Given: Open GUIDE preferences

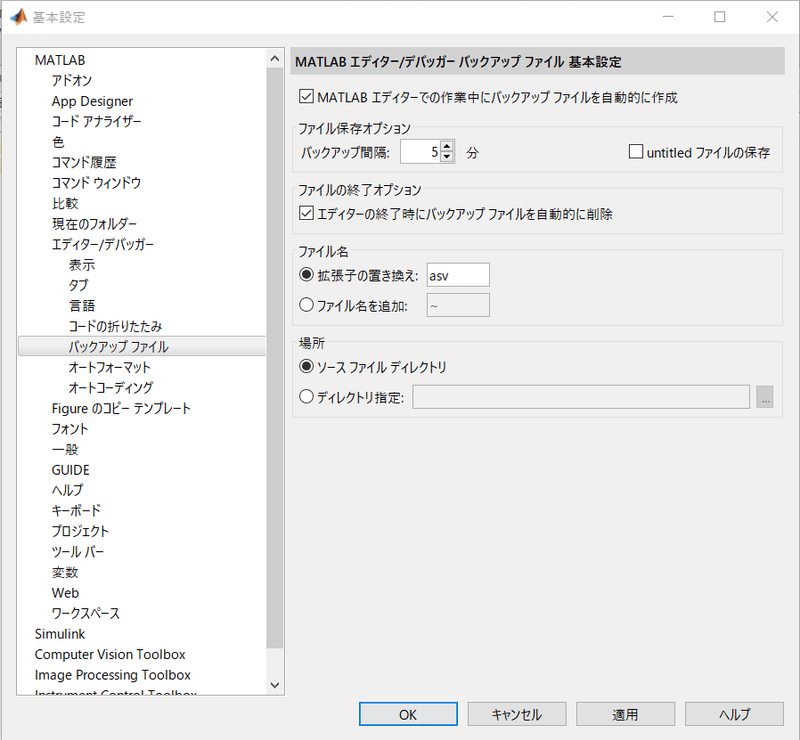Looking at the screenshot, I should click(x=70, y=470).
